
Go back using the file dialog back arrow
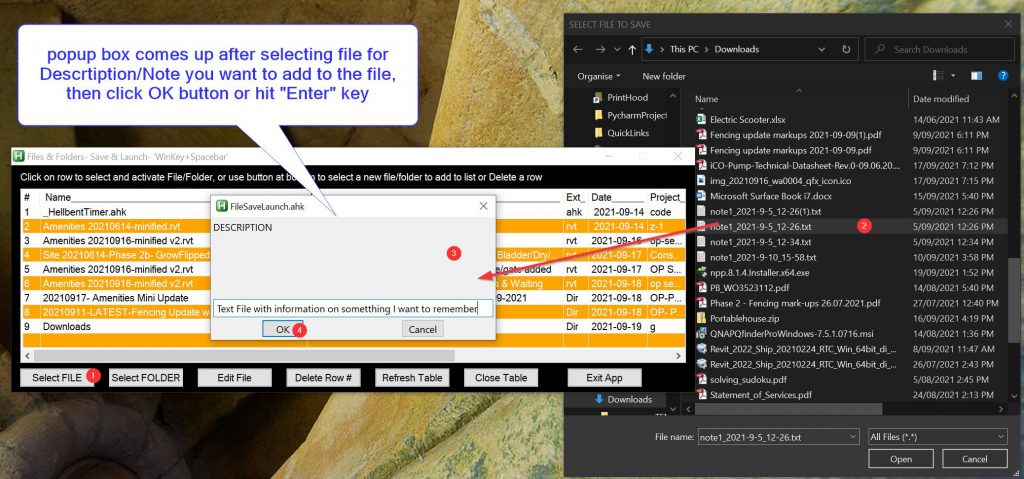[x=577, y=49]
